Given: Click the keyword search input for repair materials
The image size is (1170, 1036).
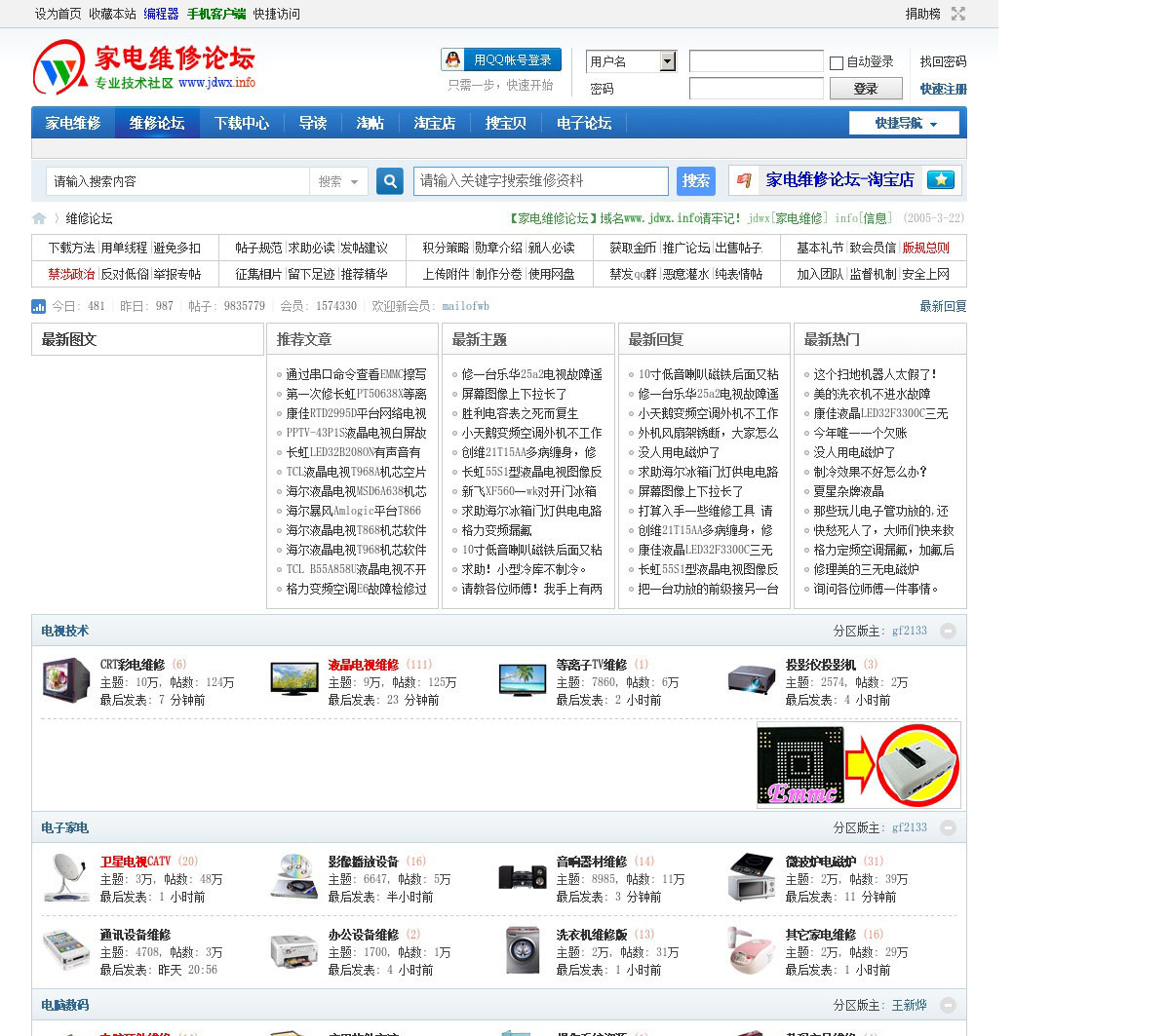Looking at the screenshot, I should (x=540, y=181).
